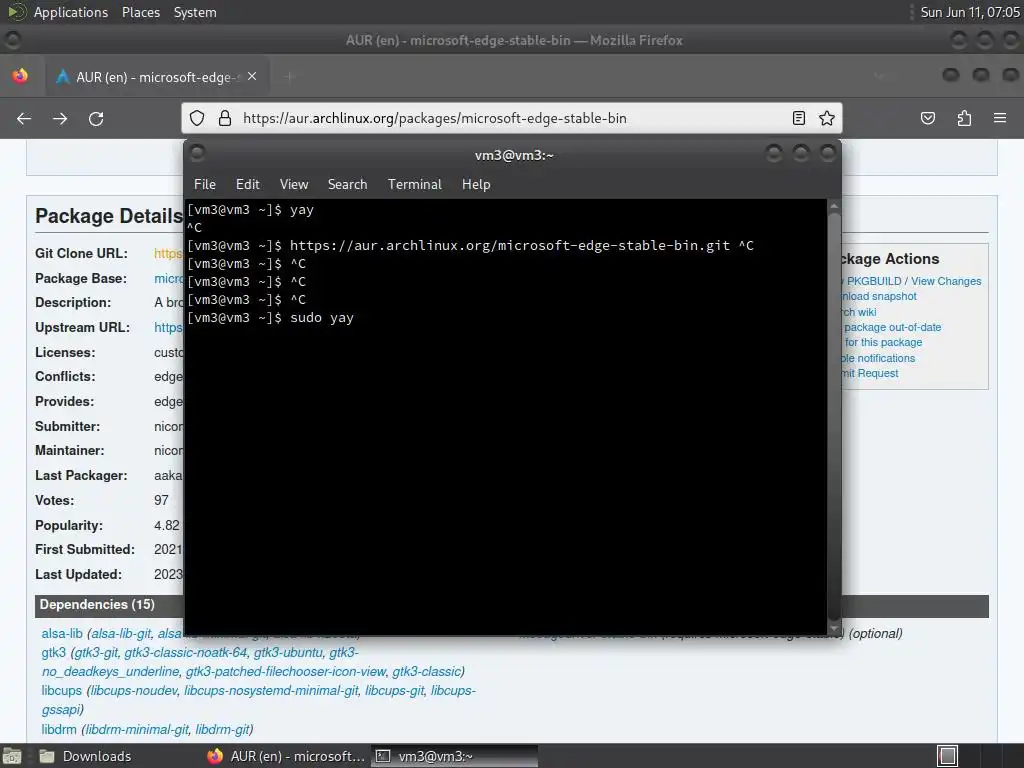Click the terminal scrollbar down arrow
Image resolution: width=1024 pixels, height=768 pixels.
point(834,628)
